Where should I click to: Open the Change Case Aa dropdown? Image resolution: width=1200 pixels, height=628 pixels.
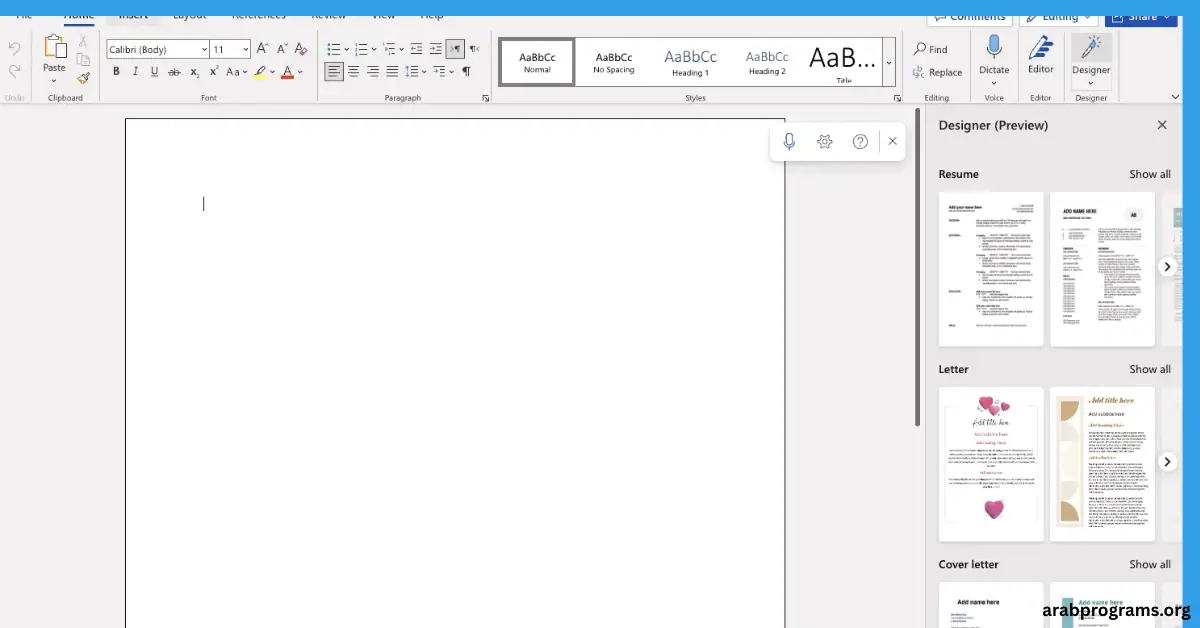pyautogui.click(x=236, y=72)
